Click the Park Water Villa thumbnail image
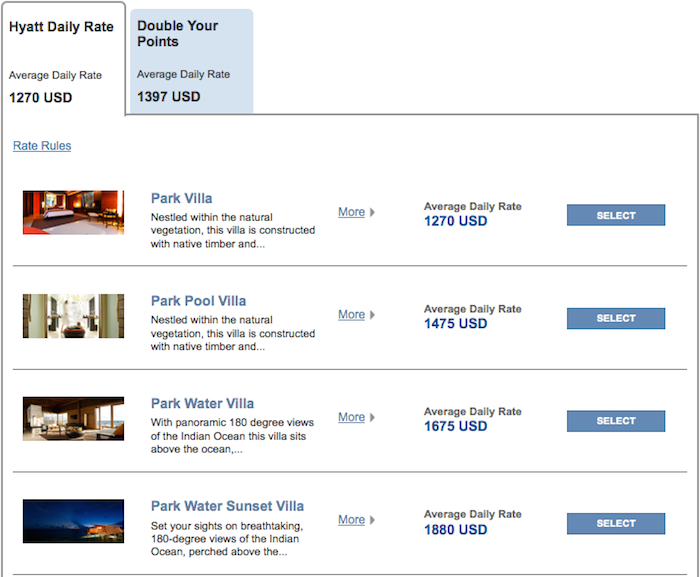The height and width of the screenshot is (577, 700). click(x=73, y=419)
